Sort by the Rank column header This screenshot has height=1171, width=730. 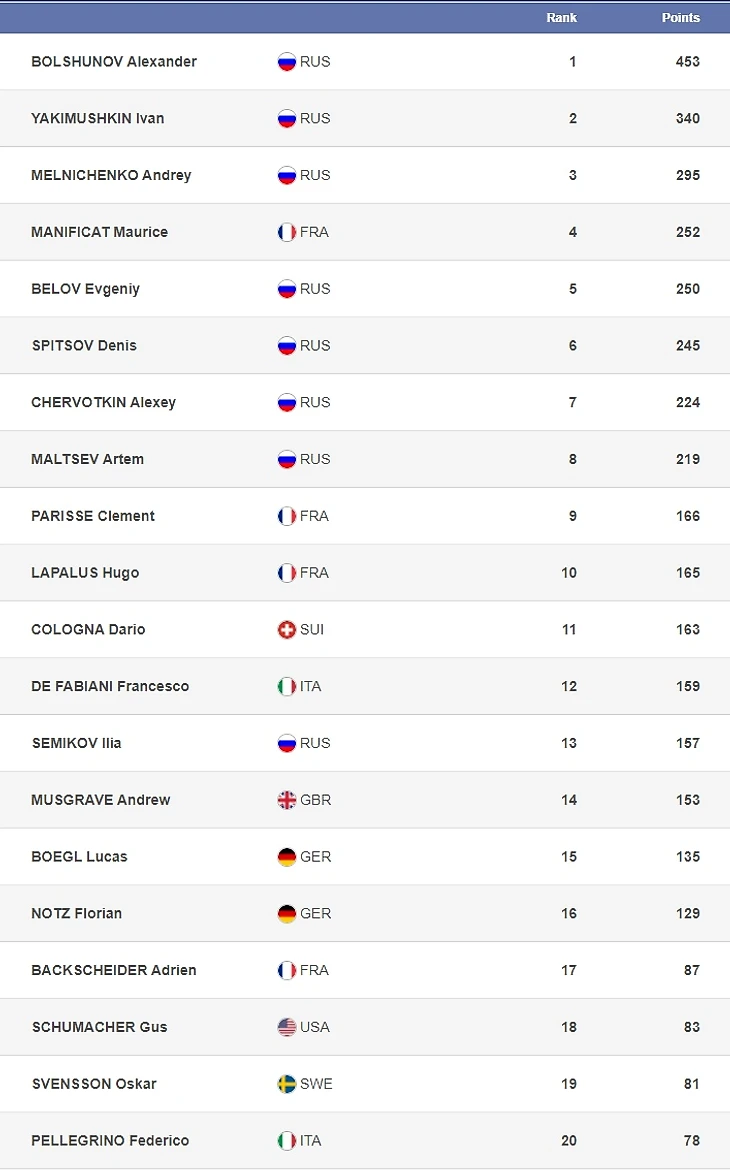[561, 17]
